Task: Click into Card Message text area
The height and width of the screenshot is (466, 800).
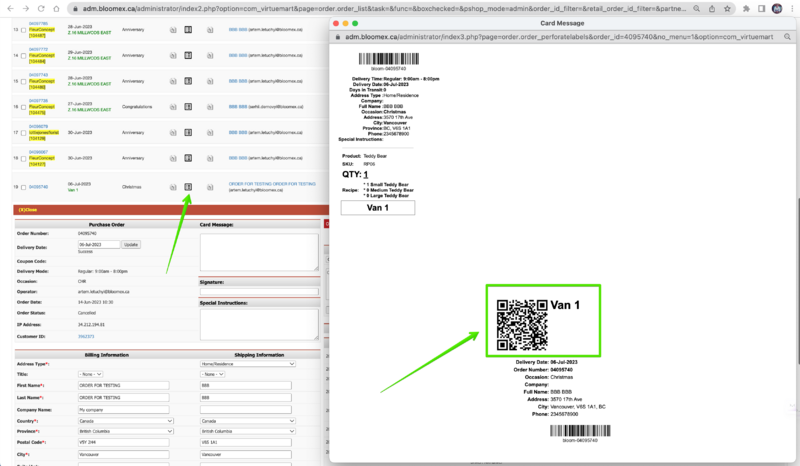Action: pos(259,252)
